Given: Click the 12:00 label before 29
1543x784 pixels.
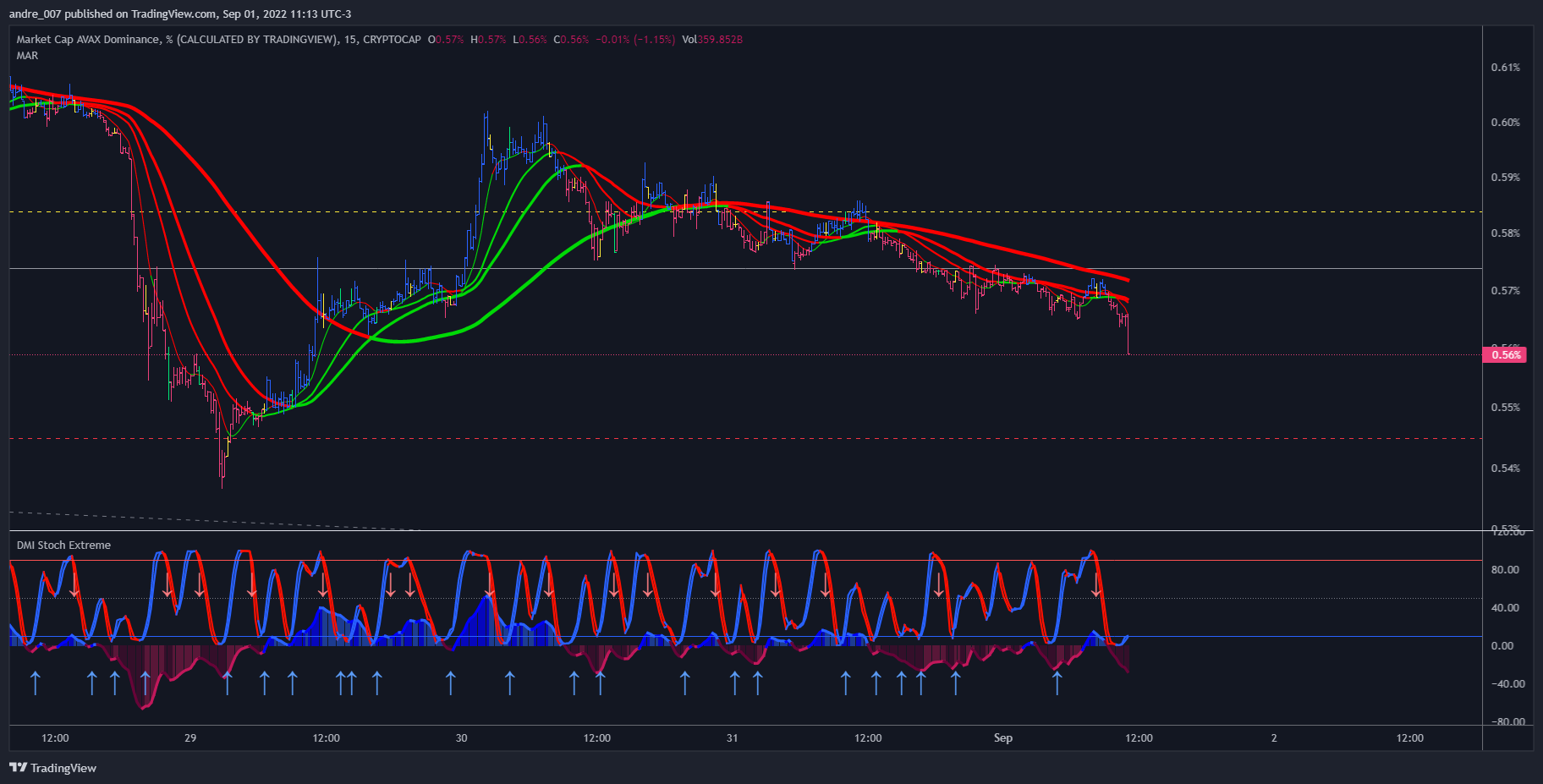Looking at the screenshot, I should 55,738.
